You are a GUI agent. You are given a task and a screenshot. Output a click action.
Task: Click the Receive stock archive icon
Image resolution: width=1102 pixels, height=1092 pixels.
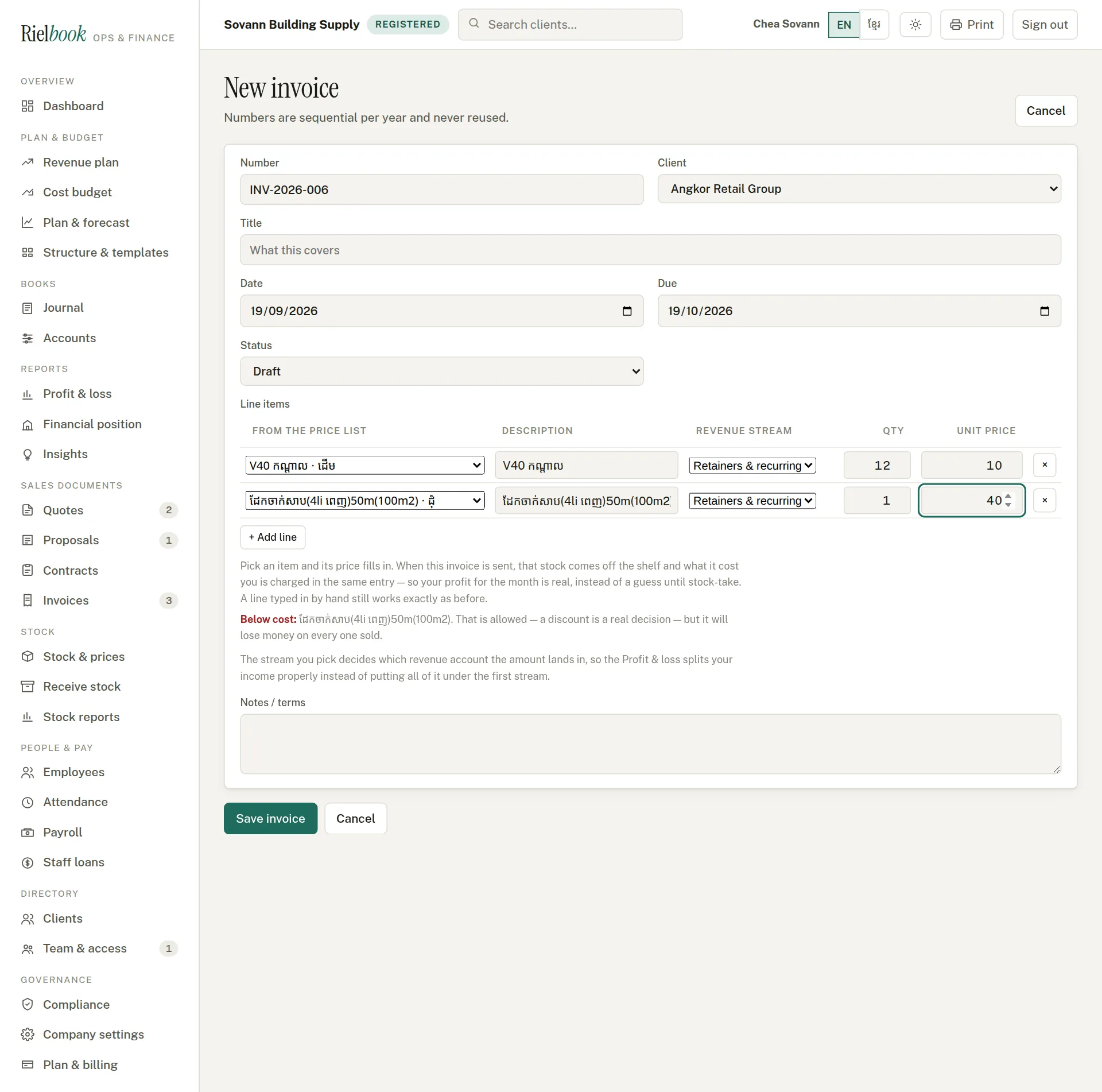(x=28, y=687)
